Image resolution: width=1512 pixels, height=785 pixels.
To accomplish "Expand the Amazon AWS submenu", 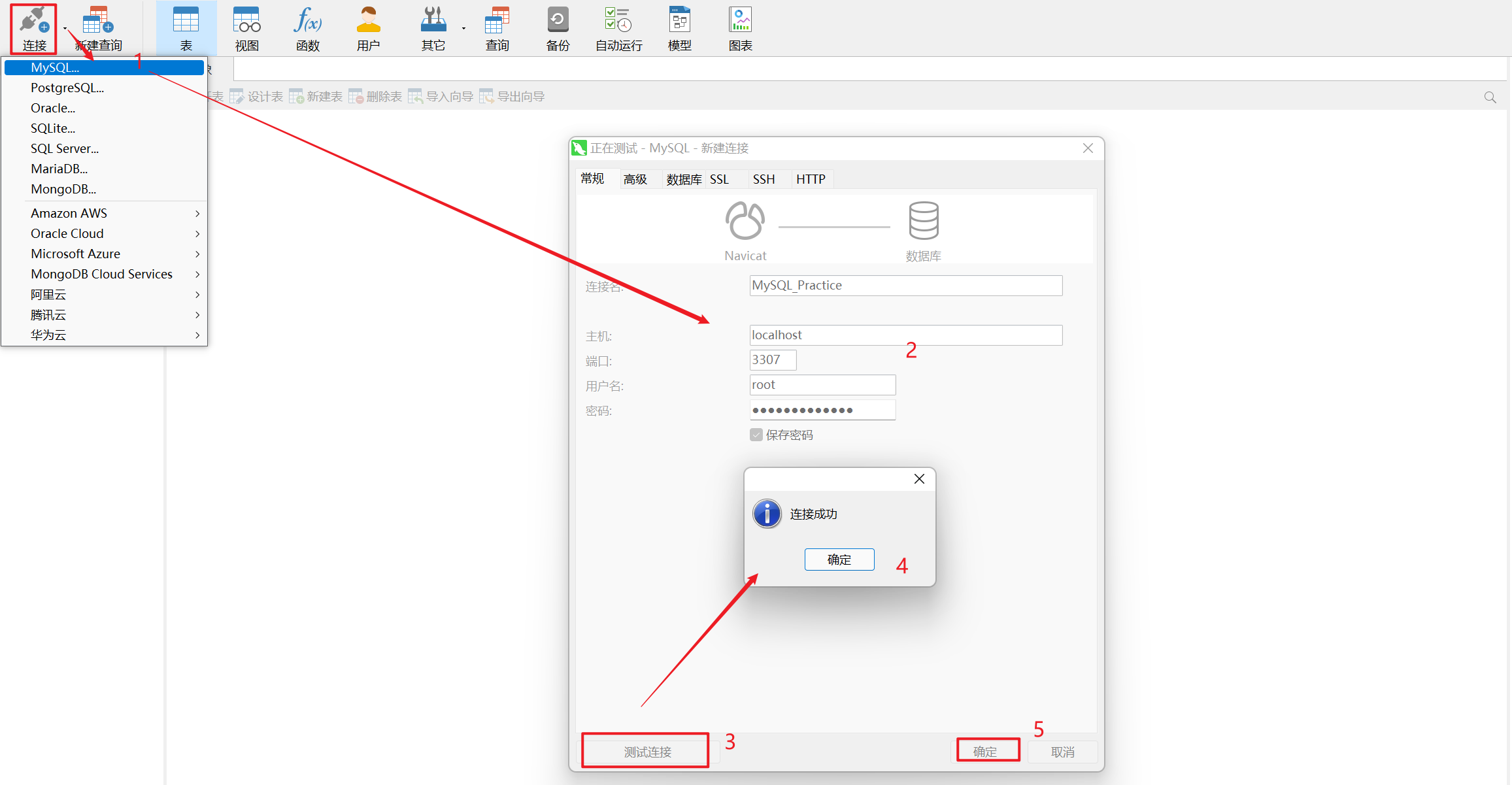I will tap(197, 214).
